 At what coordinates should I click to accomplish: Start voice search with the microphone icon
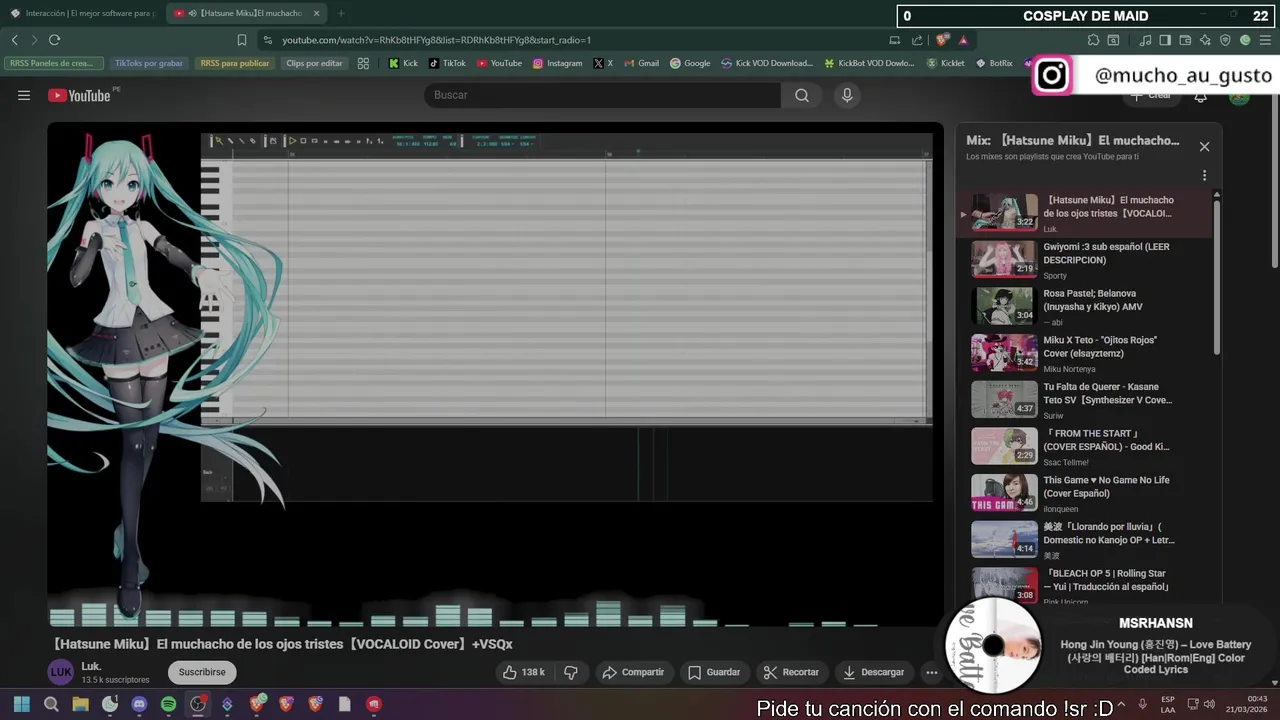[x=847, y=95]
